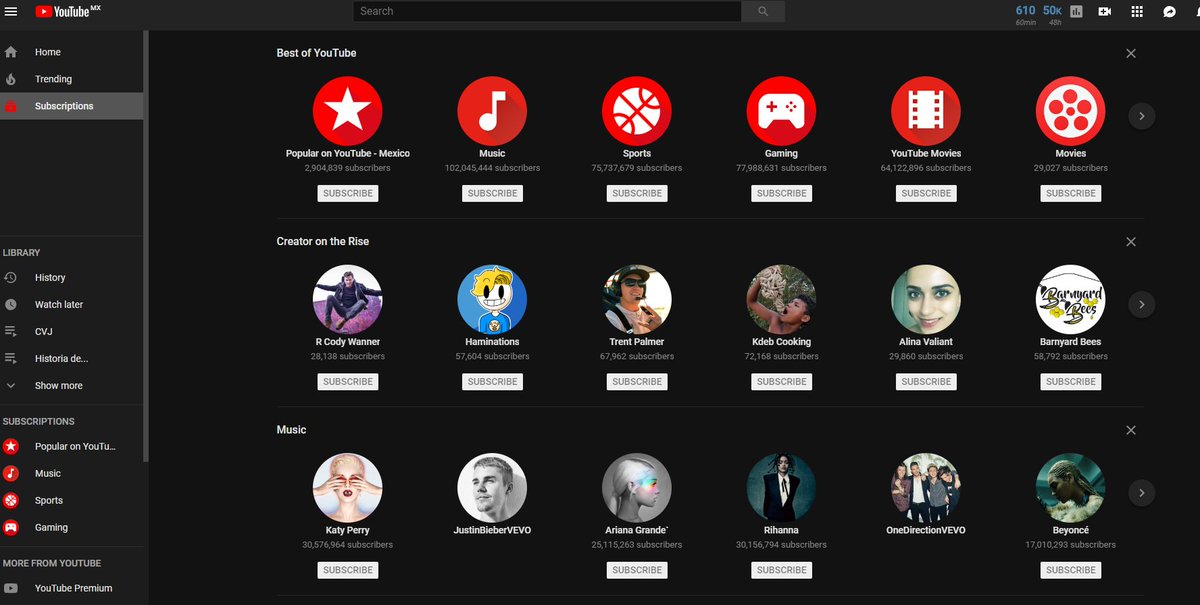Open Trent Palmer channel avatar
1200x605 pixels.
(x=637, y=299)
